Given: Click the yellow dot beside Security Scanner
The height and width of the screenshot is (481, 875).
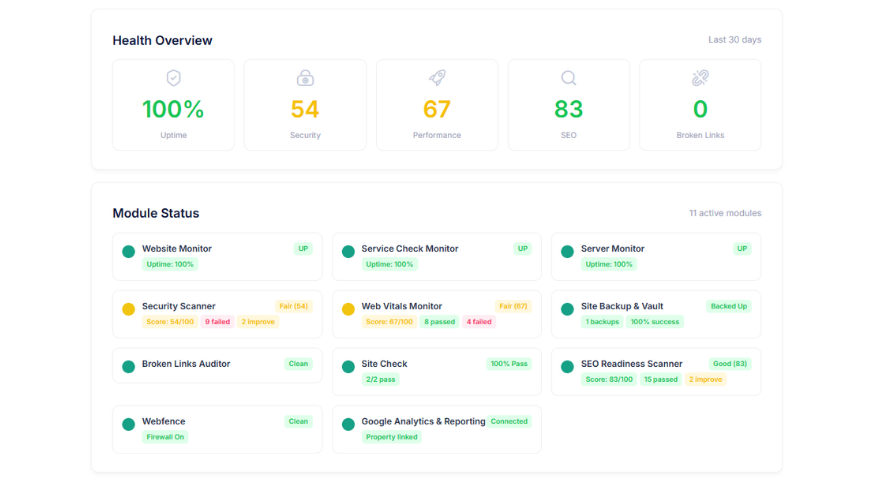Looking at the screenshot, I should point(128,309).
